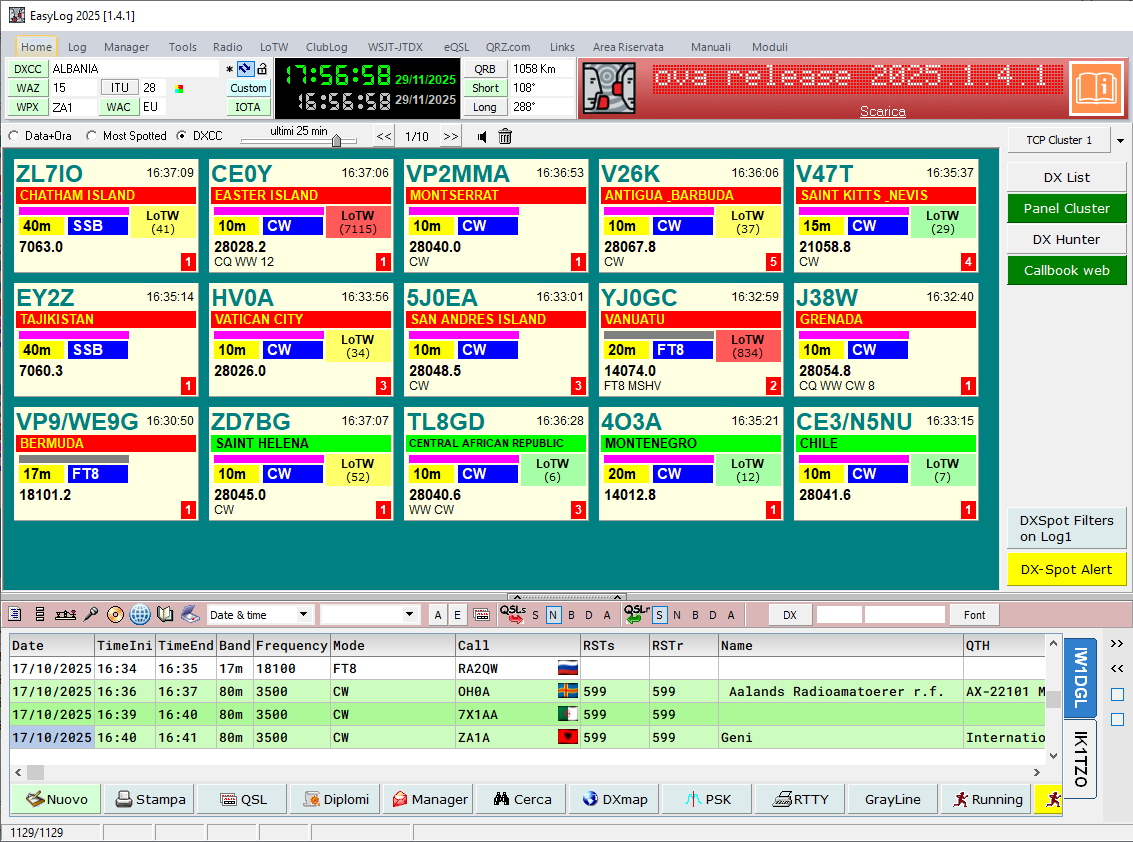Go to next spots page with >>
Viewport: 1133px width, 842px height.
tap(451, 137)
